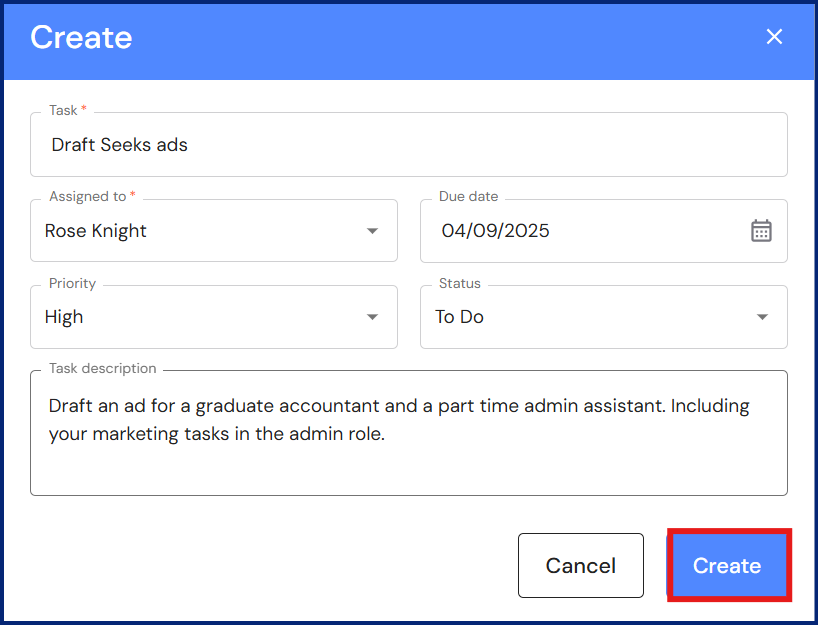Click the Due date field label
This screenshot has width=818, height=625.
(468, 197)
